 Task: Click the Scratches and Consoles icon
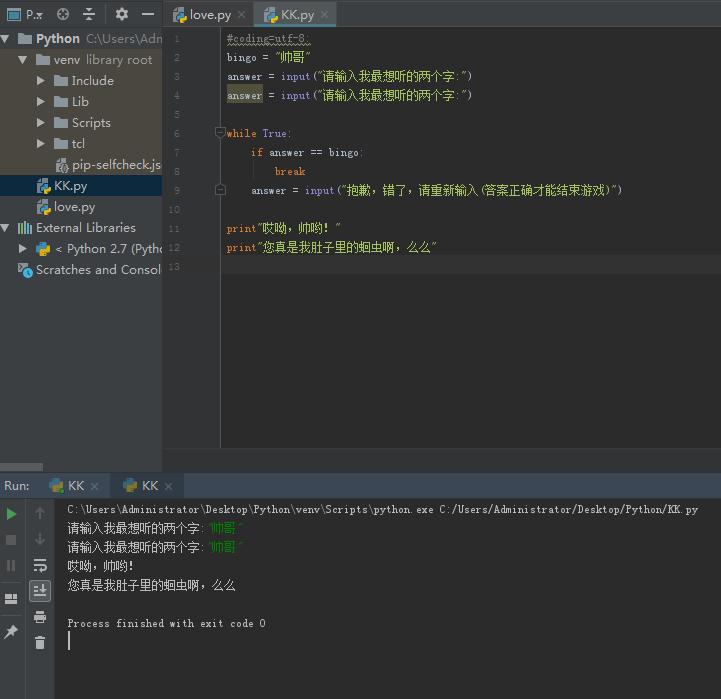click(25, 270)
